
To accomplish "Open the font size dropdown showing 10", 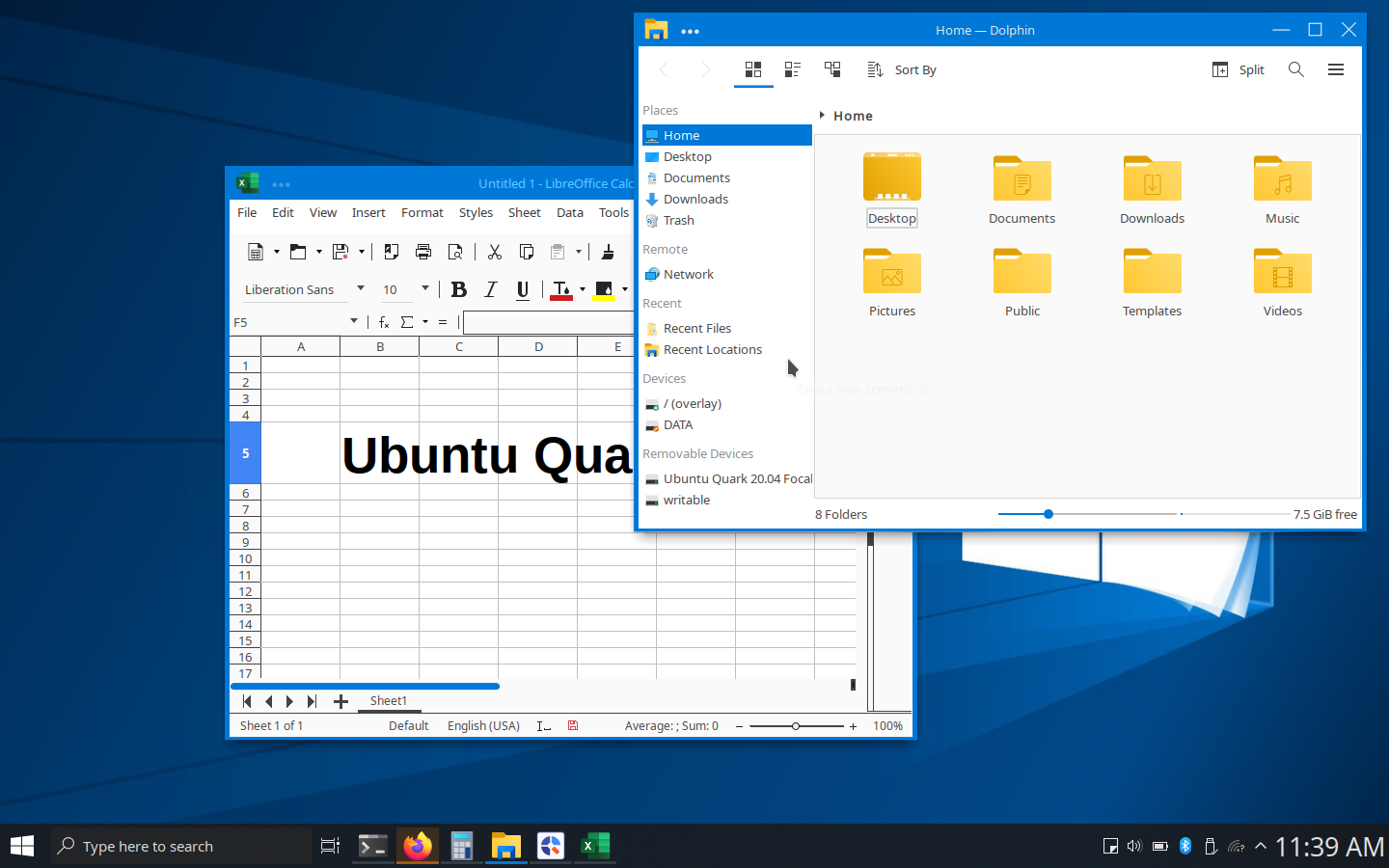I will tap(424, 288).
